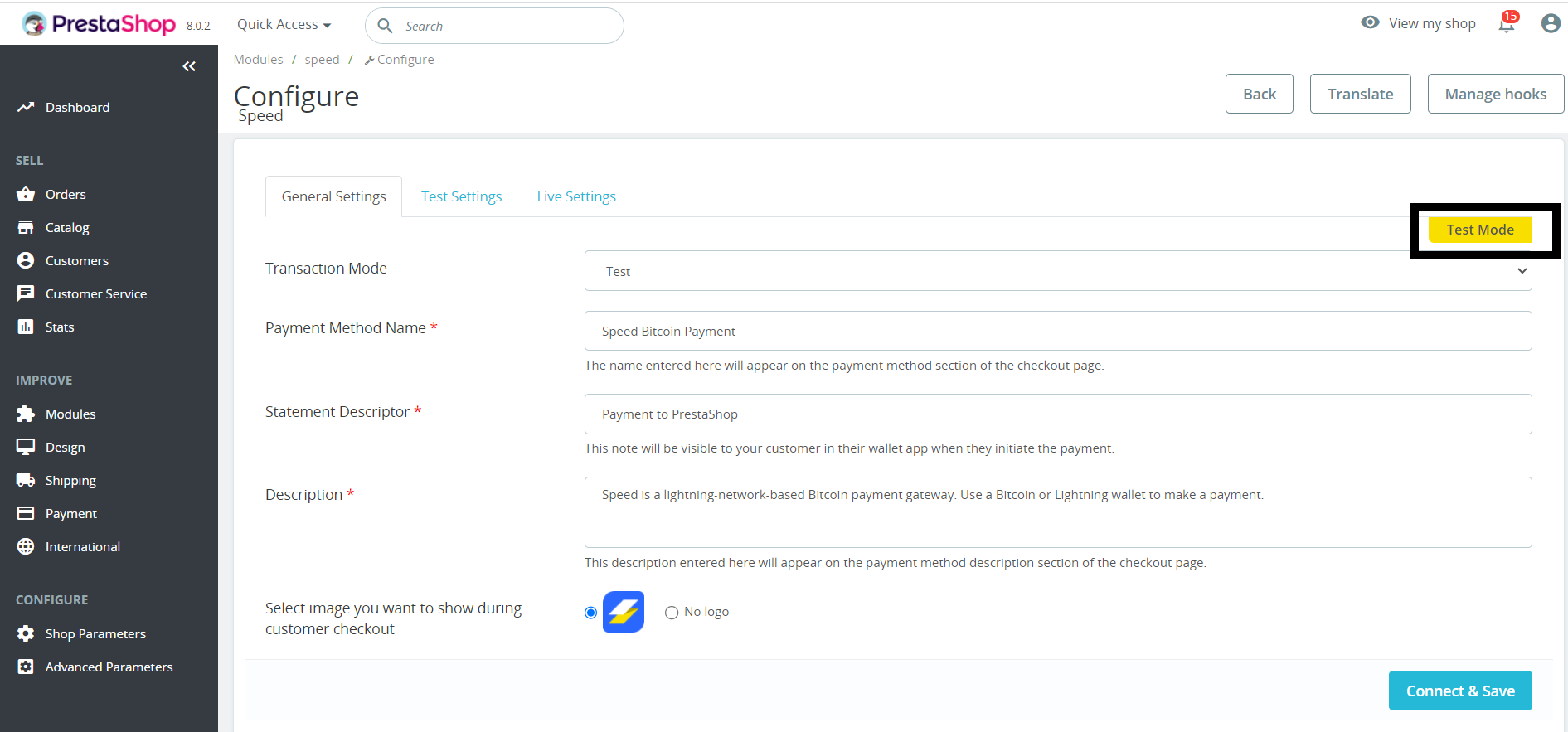
Task: Click the Configure breadcrumb item
Action: 399,60
